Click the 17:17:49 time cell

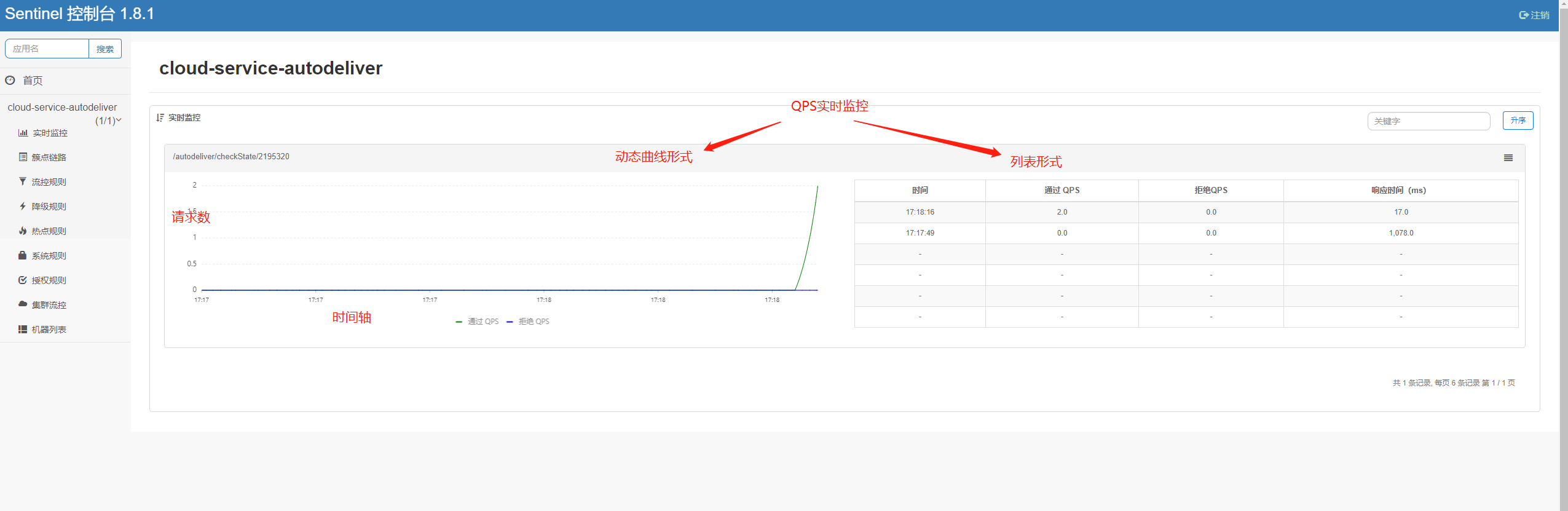click(920, 233)
